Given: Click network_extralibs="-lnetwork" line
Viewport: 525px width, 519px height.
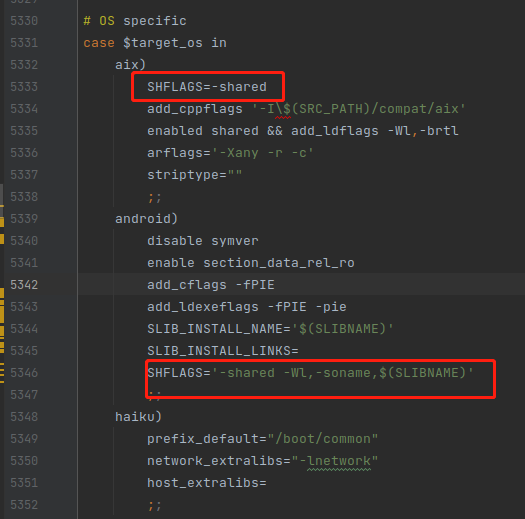Looking at the screenshot, I should [263, 461].
